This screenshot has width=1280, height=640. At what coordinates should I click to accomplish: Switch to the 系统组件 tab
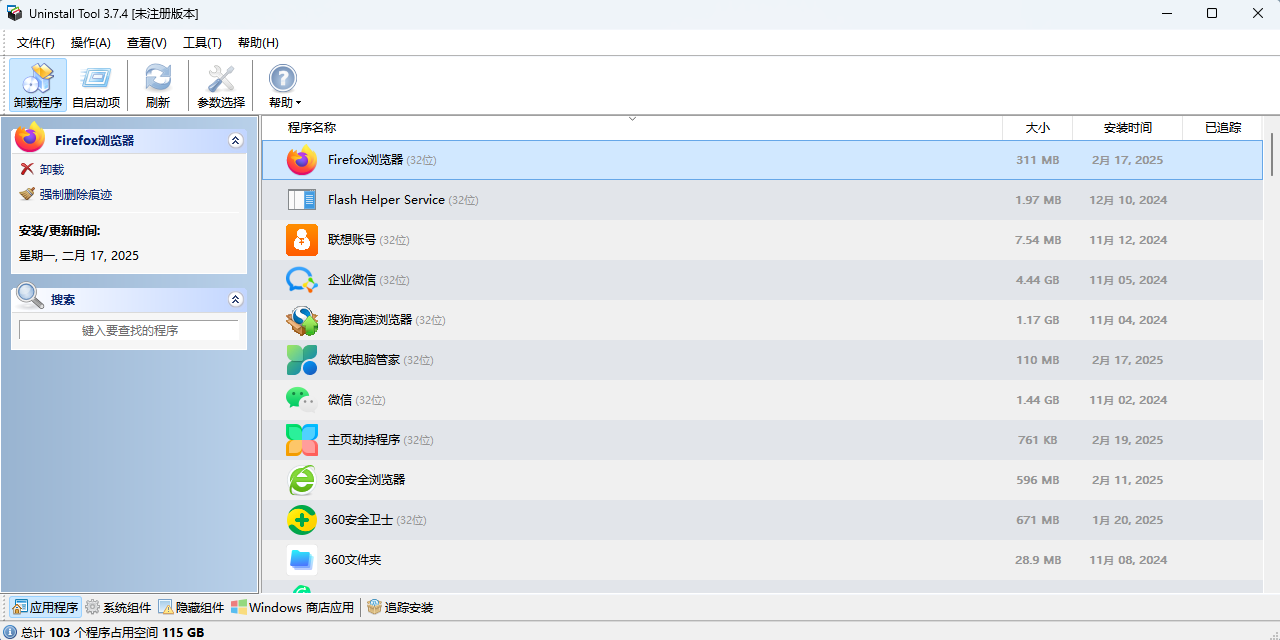119,607
